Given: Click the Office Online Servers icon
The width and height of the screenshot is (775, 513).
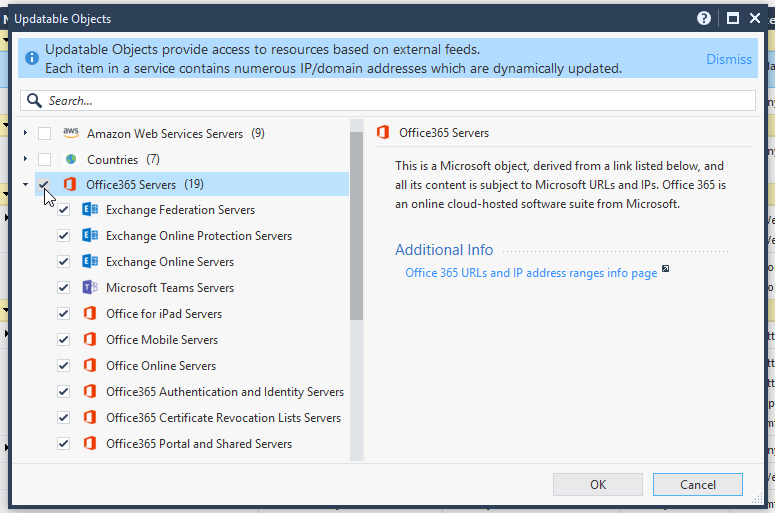Looking at the screenshot, I should click(x=89, y=365).
